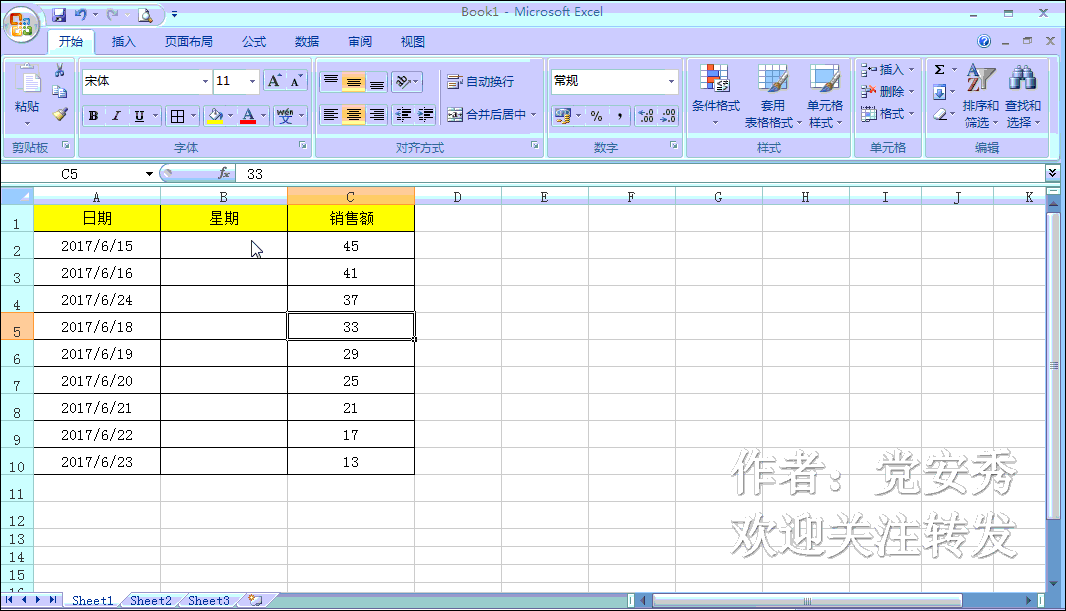Image resolution: width=1066 pixels, height=611 pixels.
Task: Switch to the 数据 ribbon tab
Action: [x=307, y=41]
